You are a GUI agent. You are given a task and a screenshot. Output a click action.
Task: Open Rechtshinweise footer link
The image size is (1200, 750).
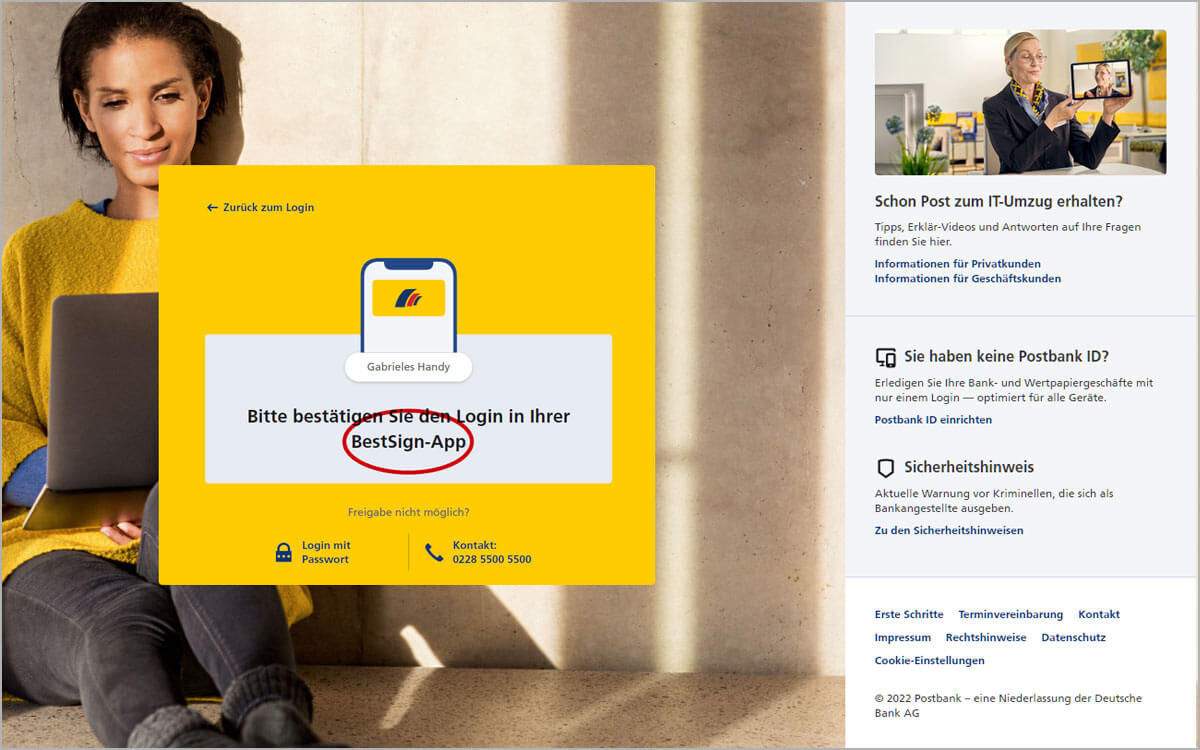pyautogui.click(x=986, y=638)
